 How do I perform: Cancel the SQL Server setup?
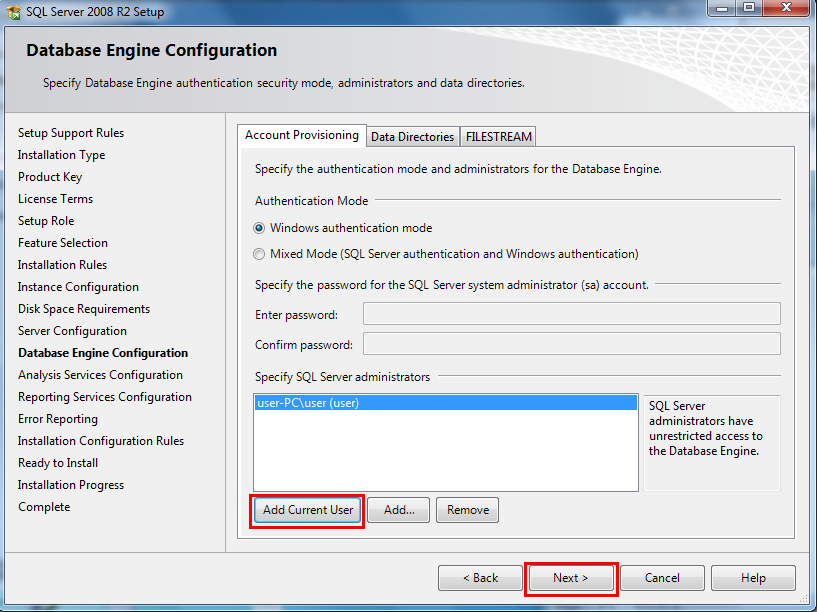(662, 578)
